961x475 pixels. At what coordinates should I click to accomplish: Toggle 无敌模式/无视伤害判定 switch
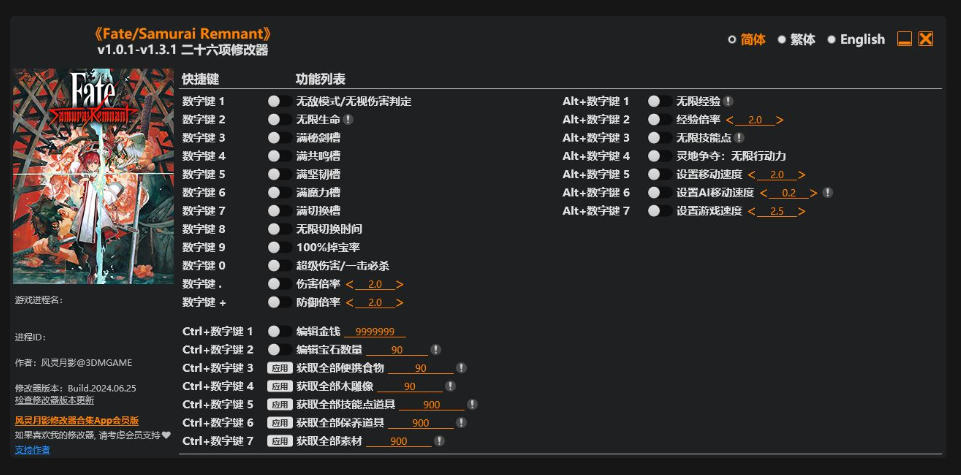tap(279, 101)
